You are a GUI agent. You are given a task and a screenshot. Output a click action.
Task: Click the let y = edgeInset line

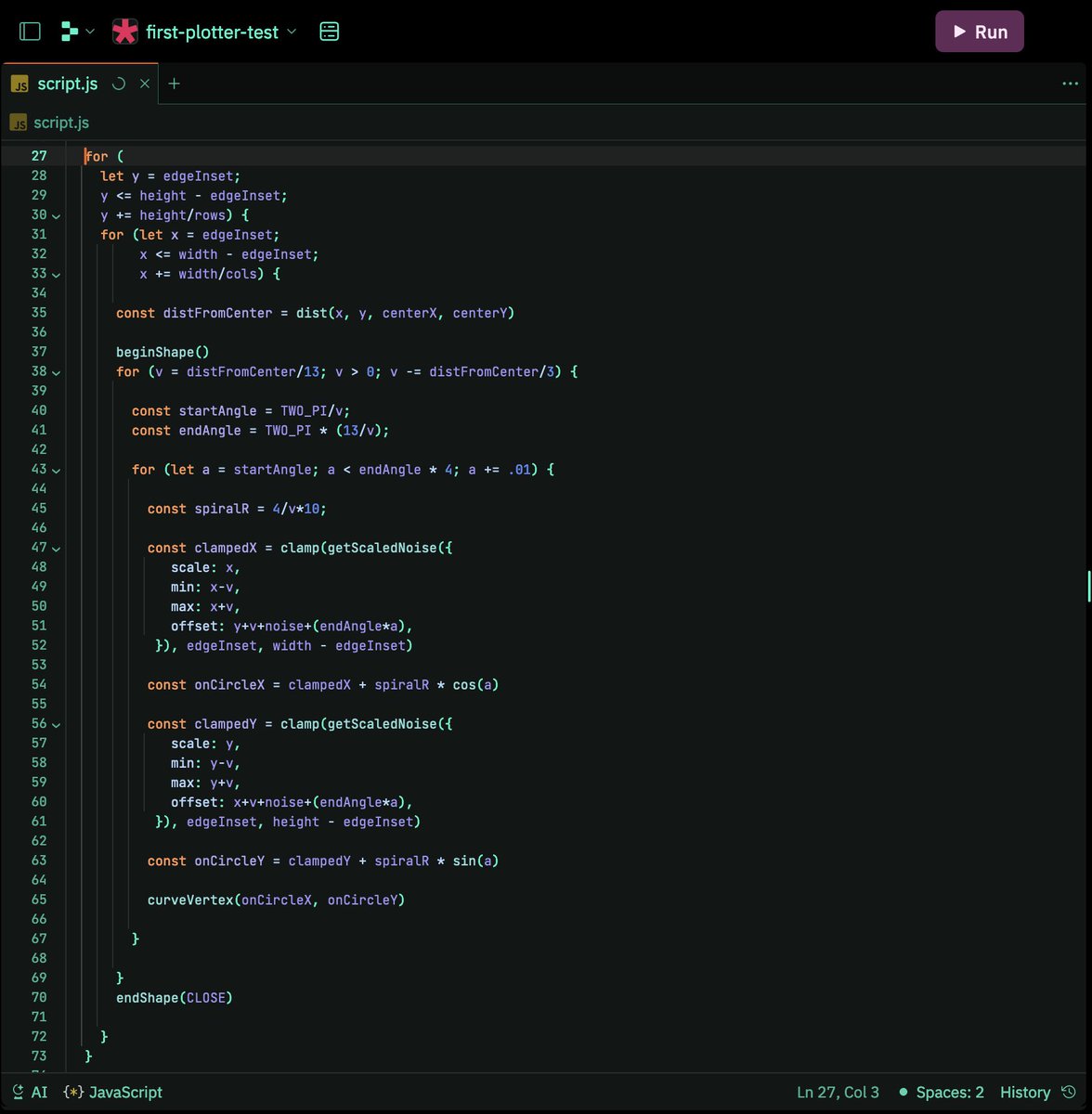170,176
